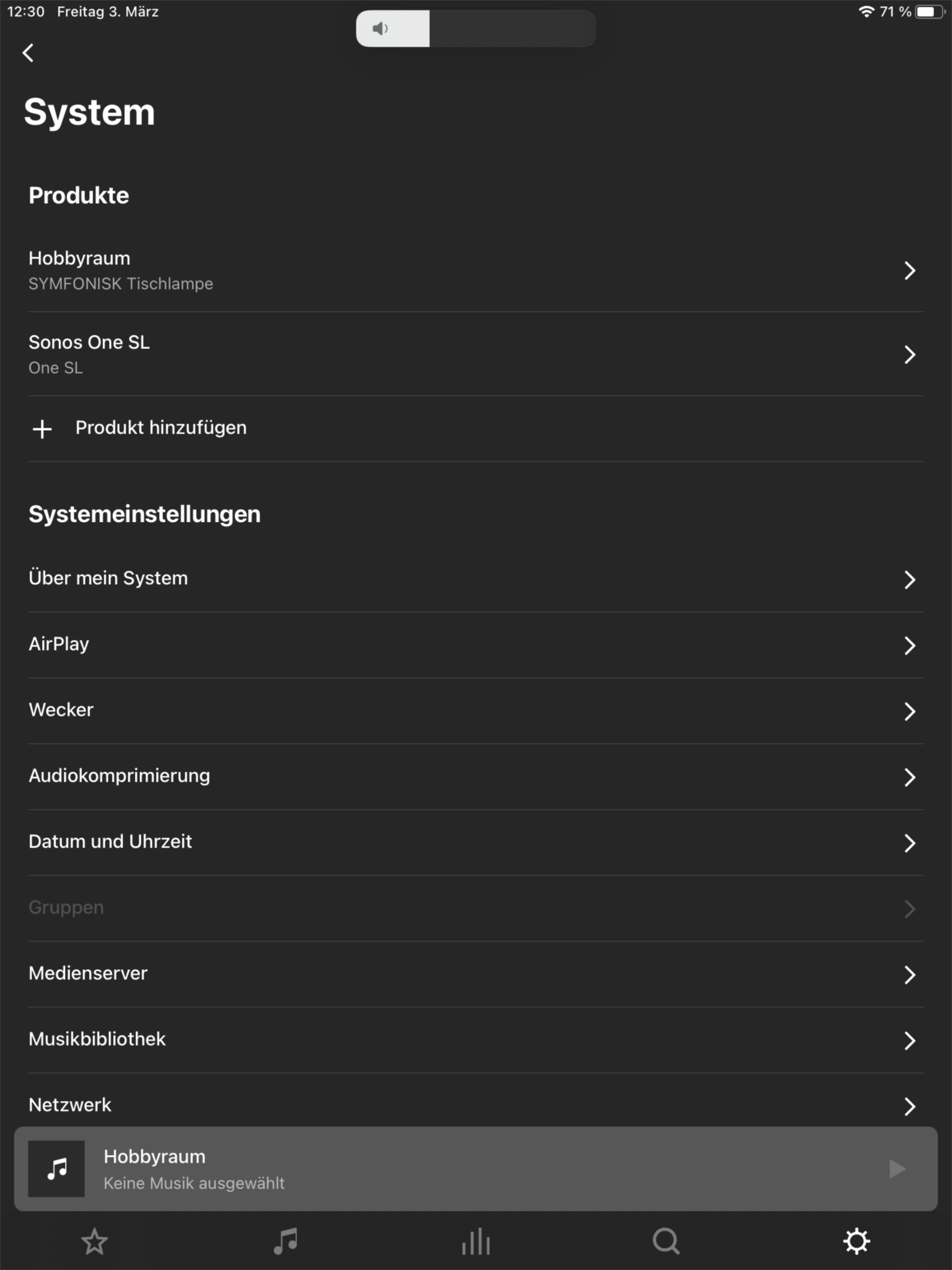Tap the album art music note thumbnail

click(x=56, y=1169)
